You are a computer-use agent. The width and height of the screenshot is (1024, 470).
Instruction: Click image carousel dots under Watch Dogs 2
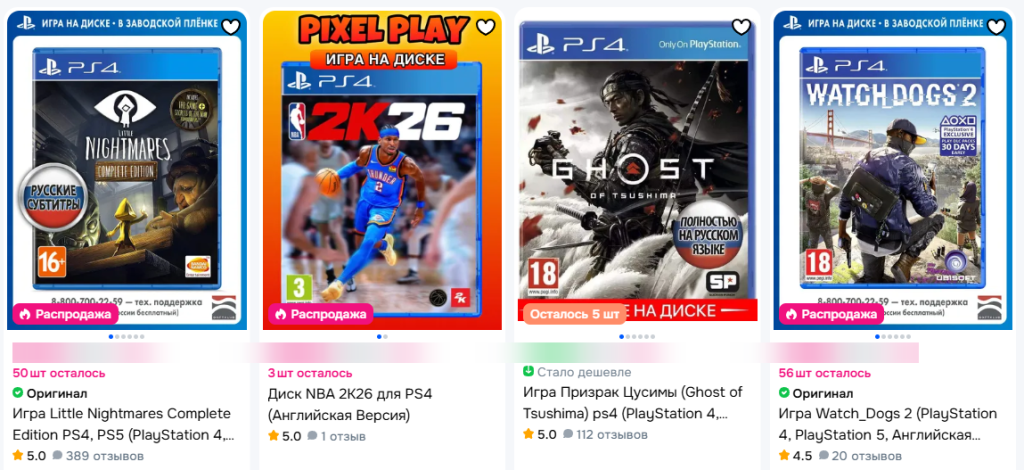coord(893,337)
